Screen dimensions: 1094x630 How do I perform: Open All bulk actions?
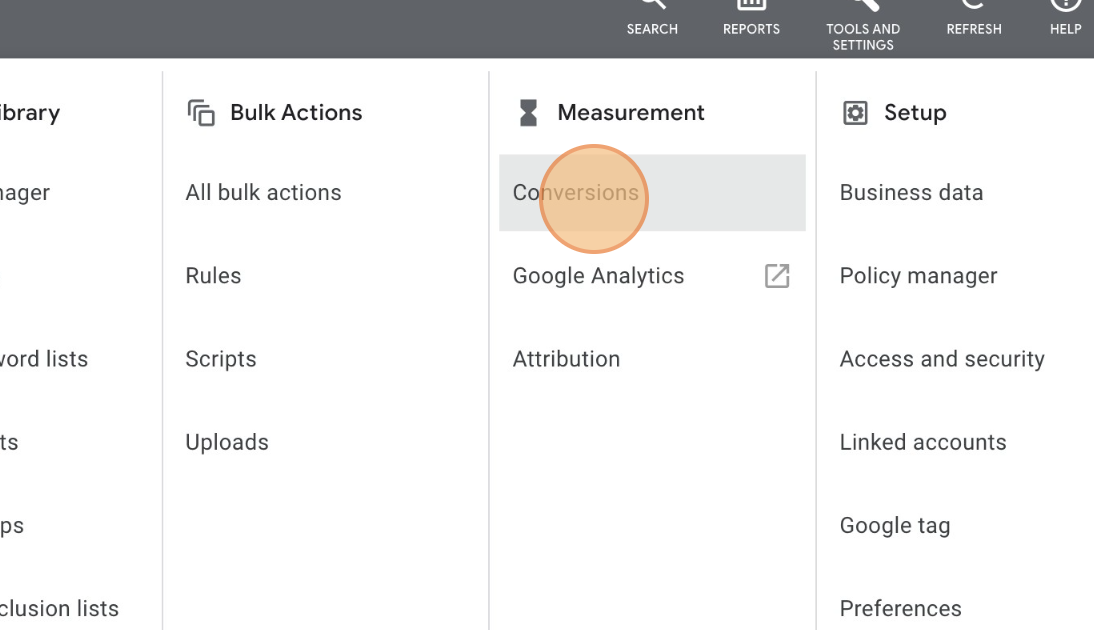pos(263,193)
